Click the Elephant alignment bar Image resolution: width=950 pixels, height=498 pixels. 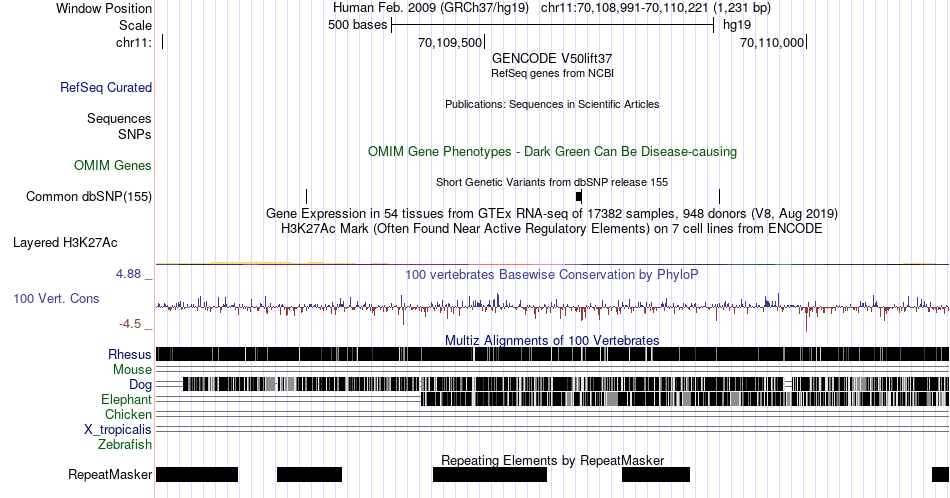(685, 399)
